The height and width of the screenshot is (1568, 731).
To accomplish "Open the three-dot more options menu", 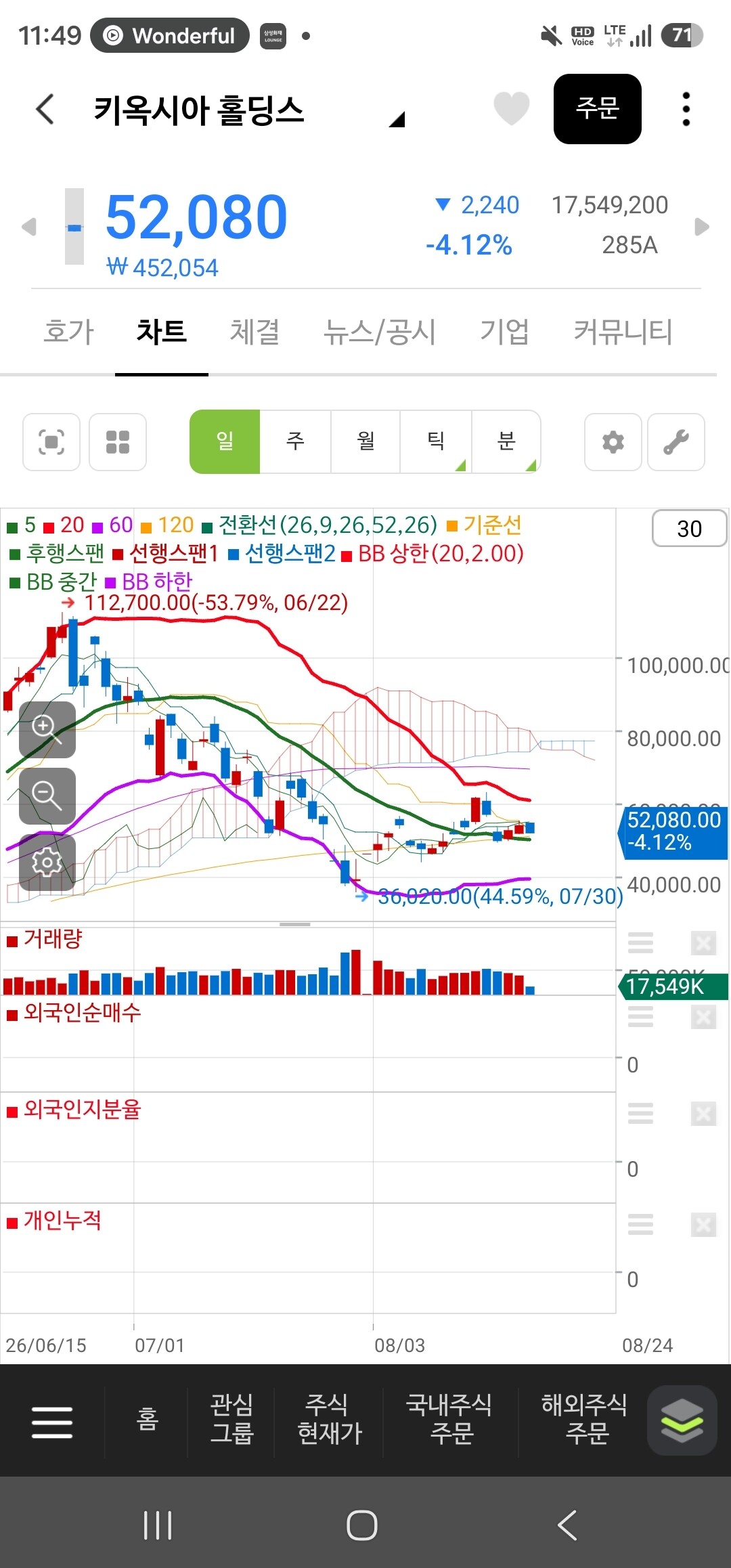I will (x=686, y=109).
